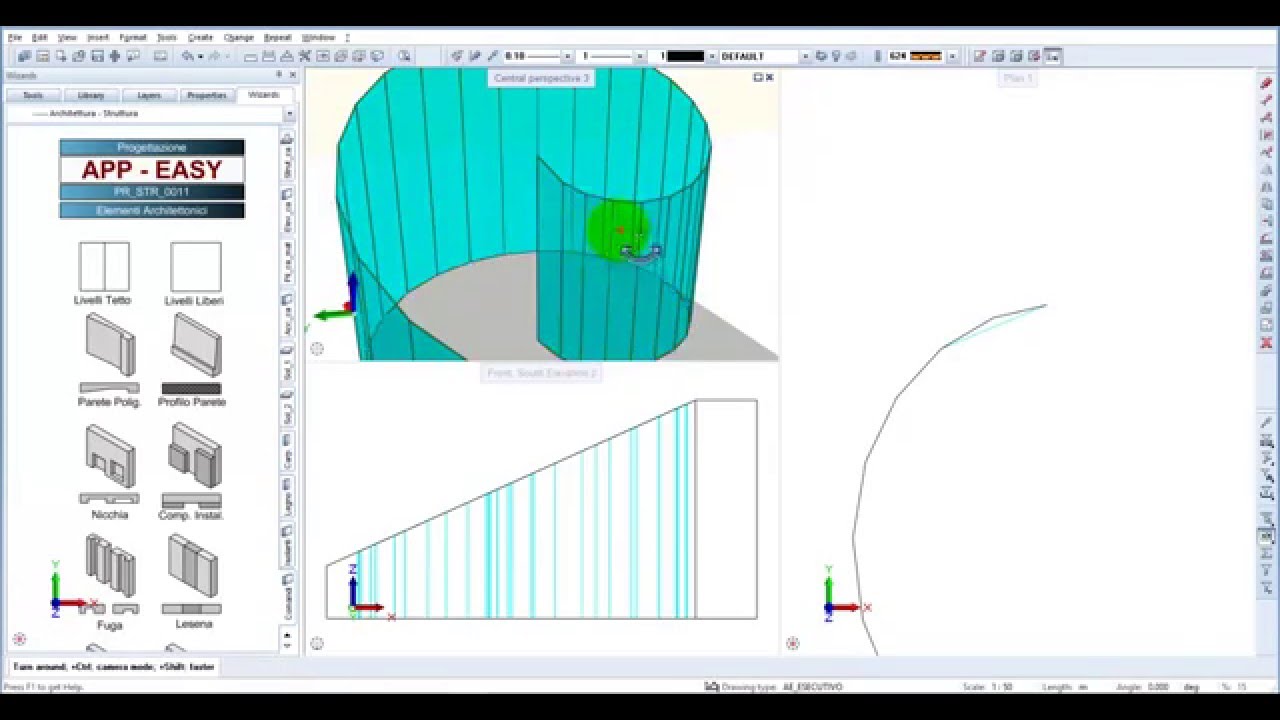Screen dimensions: 1280x720
Task: Click the APP - EASY banner
Action: click(152, 169)
